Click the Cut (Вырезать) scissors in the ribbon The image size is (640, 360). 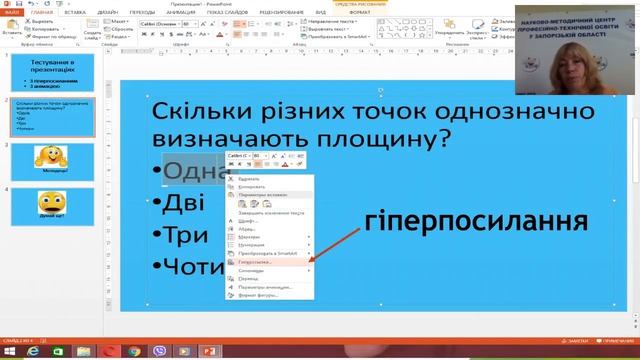pyautogui.click(x=28, y=21)
